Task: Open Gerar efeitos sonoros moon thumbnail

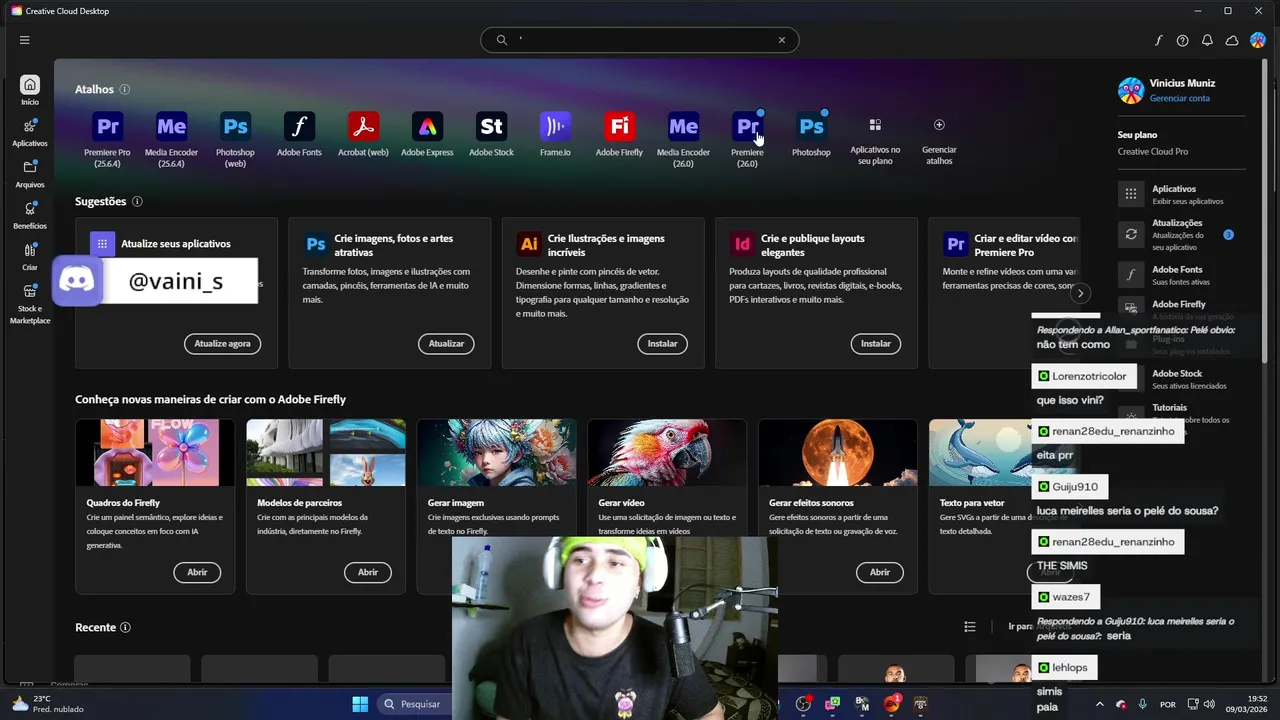Action: point(838,452)
